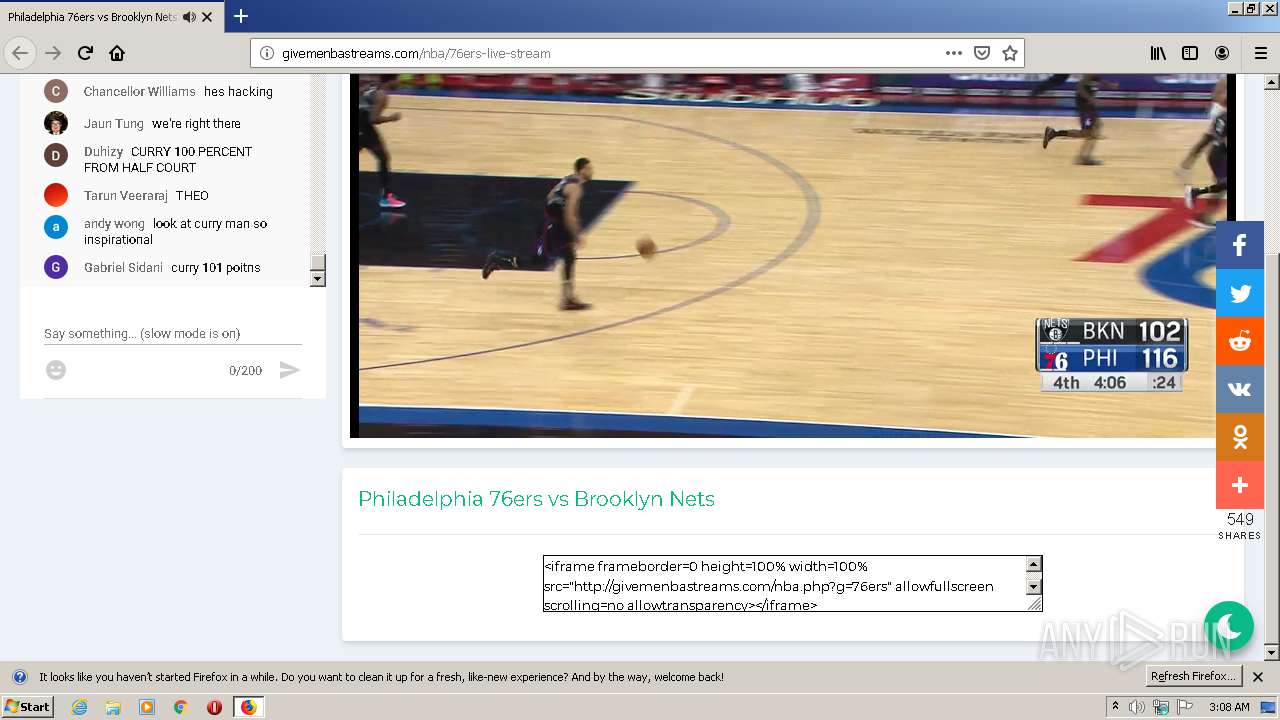The height and width of the screenshot is (720, 1280).
Task: Click Jaun Tung chat username
Action: [x=113, y=124]
